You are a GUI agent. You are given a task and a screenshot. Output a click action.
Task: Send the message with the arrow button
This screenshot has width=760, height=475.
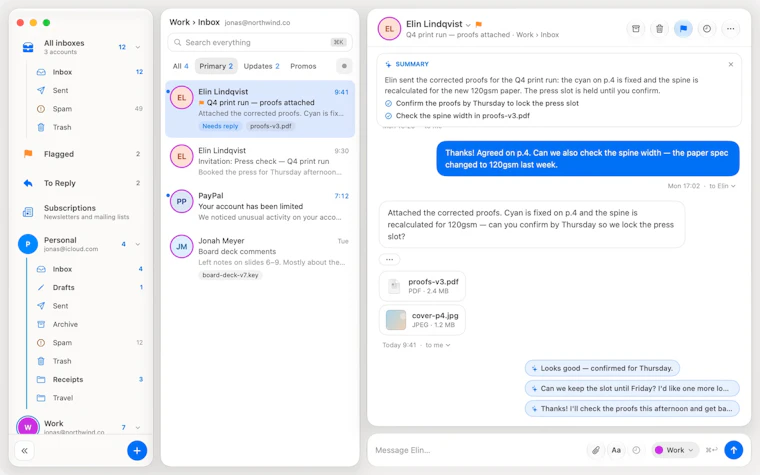pyautogui.click(x=733, y=450)
